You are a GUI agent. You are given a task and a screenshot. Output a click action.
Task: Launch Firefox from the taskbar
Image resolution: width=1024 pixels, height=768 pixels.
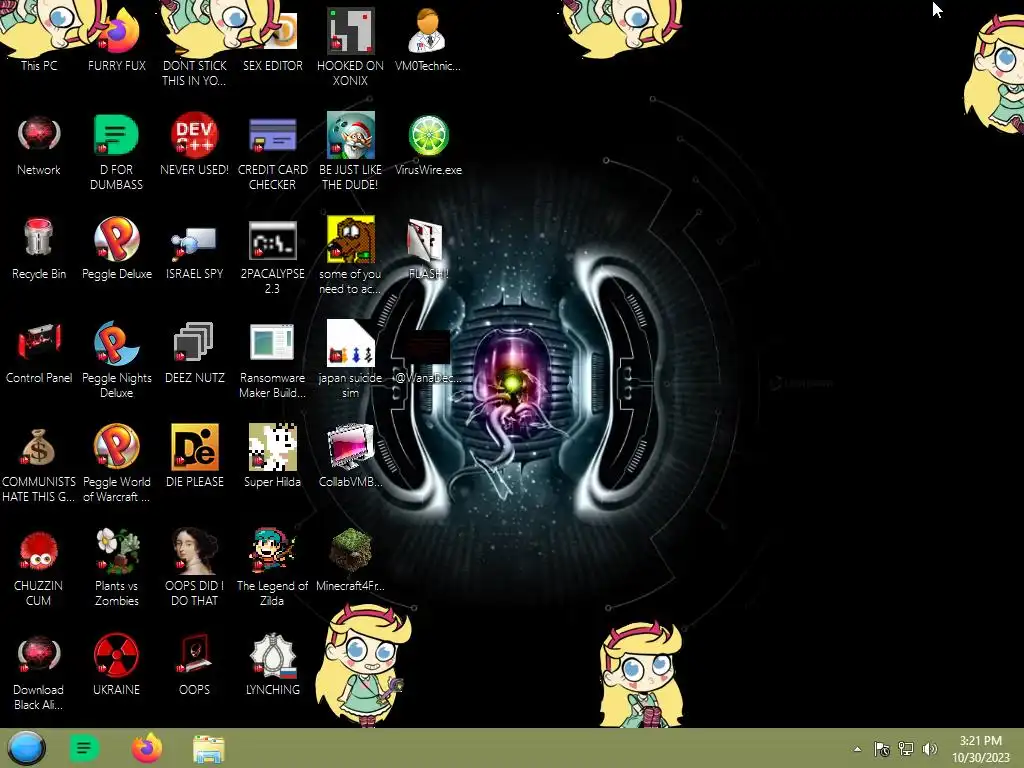pyautogui.click(x=147, y=748)
